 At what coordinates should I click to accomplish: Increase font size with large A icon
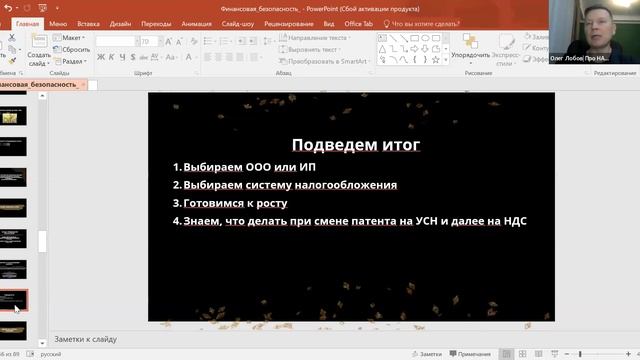(168, 42)
